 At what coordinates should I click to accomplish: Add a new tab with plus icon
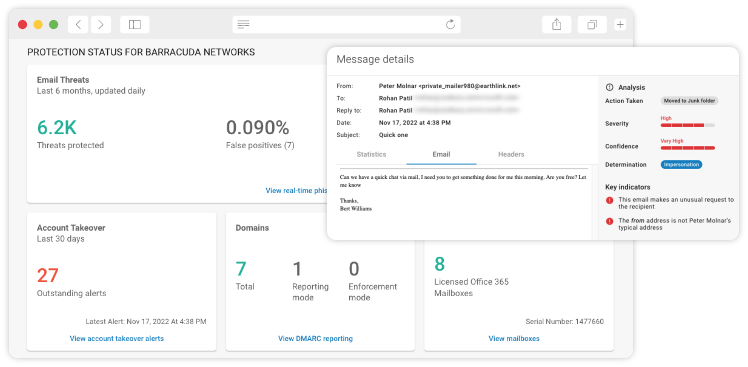[620, 24]
